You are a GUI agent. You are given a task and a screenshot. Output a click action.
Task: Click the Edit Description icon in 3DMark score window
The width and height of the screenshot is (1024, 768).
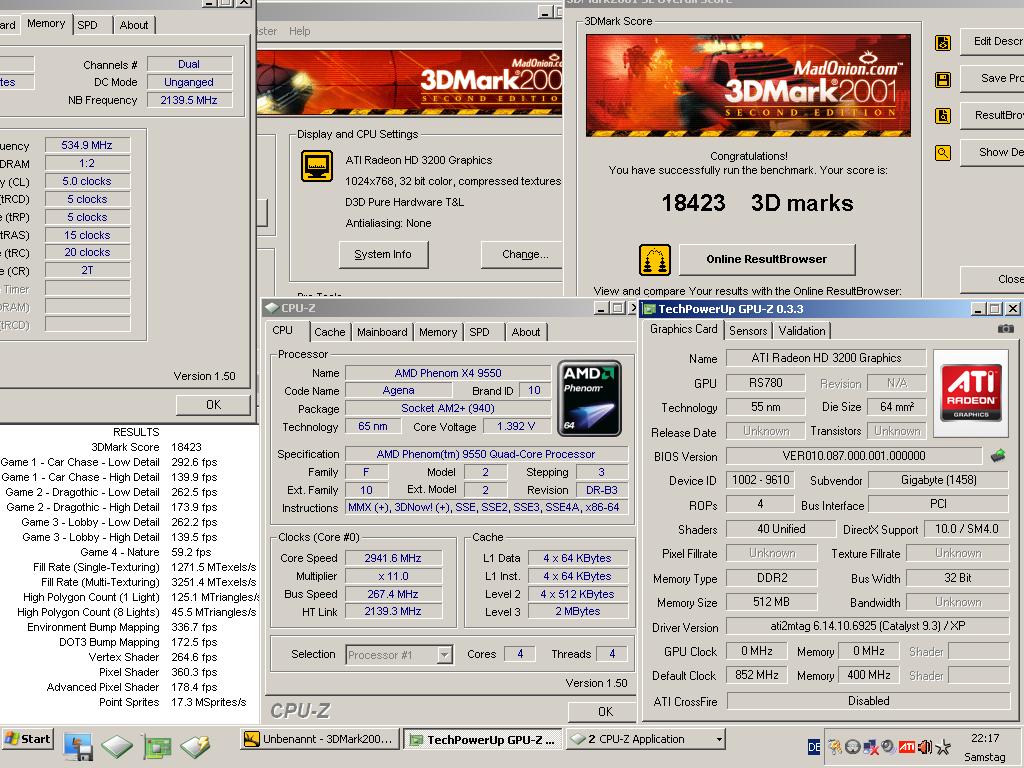point(942,43)
